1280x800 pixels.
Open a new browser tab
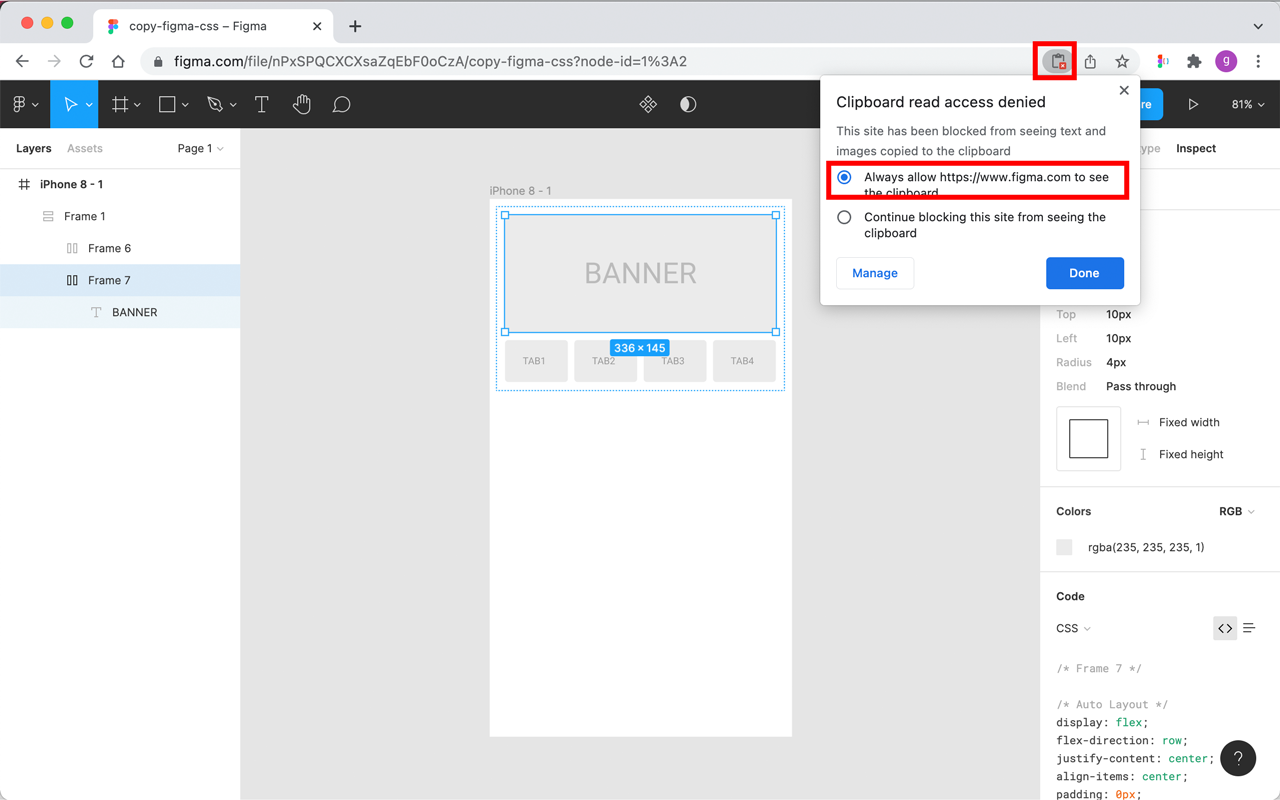(355, 26)
